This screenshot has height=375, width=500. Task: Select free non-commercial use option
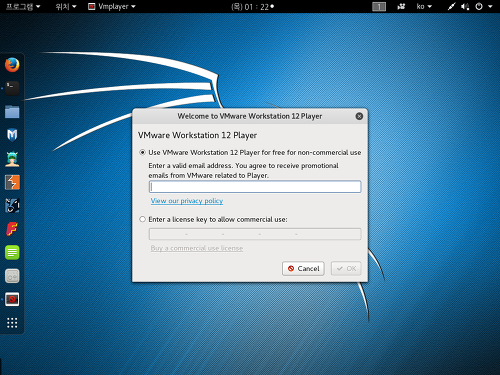click(x=142, y=152)
